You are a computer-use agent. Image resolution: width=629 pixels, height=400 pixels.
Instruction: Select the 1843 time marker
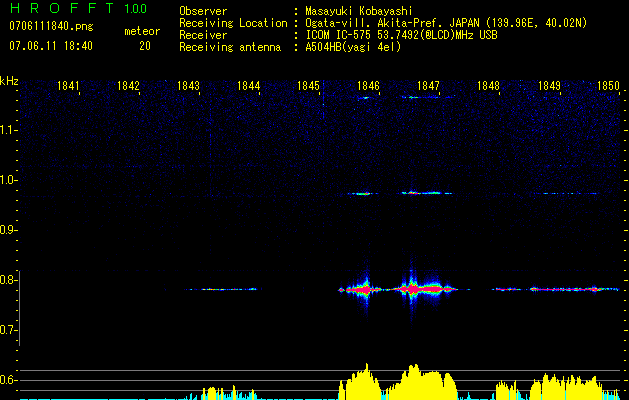tap(188, 87)
